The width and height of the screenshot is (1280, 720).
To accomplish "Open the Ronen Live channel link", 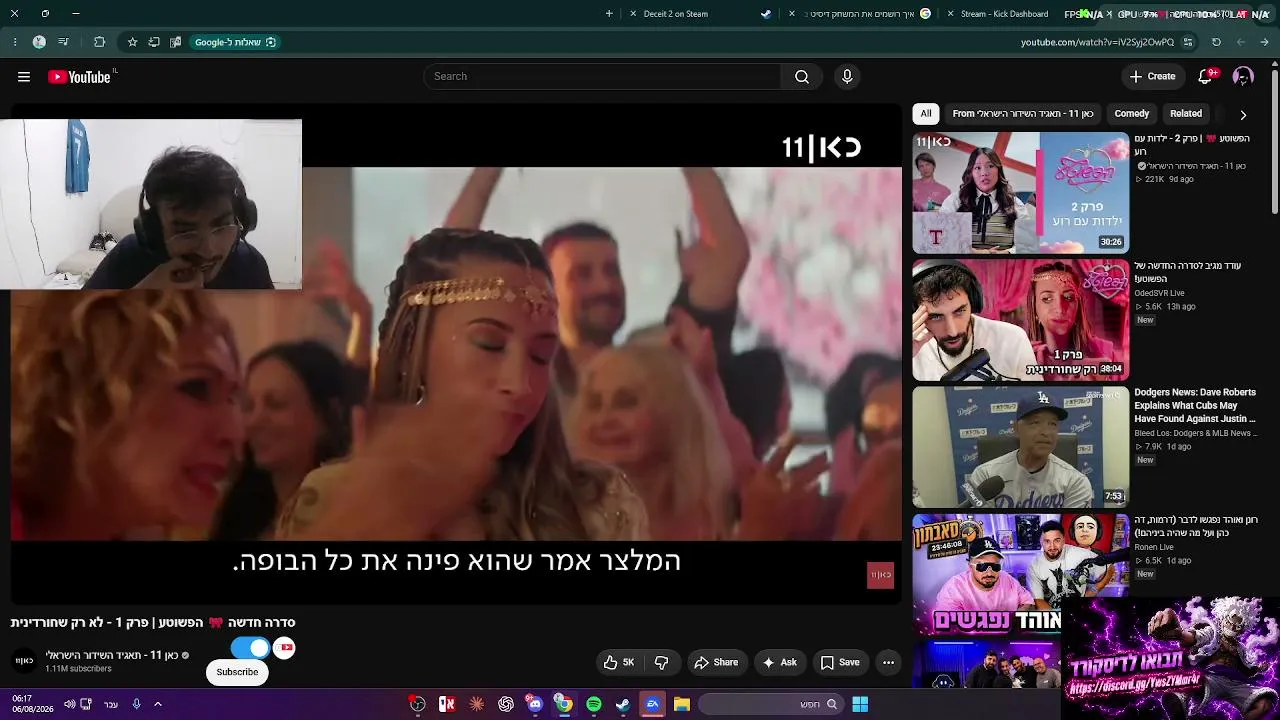I will 1154,547.
